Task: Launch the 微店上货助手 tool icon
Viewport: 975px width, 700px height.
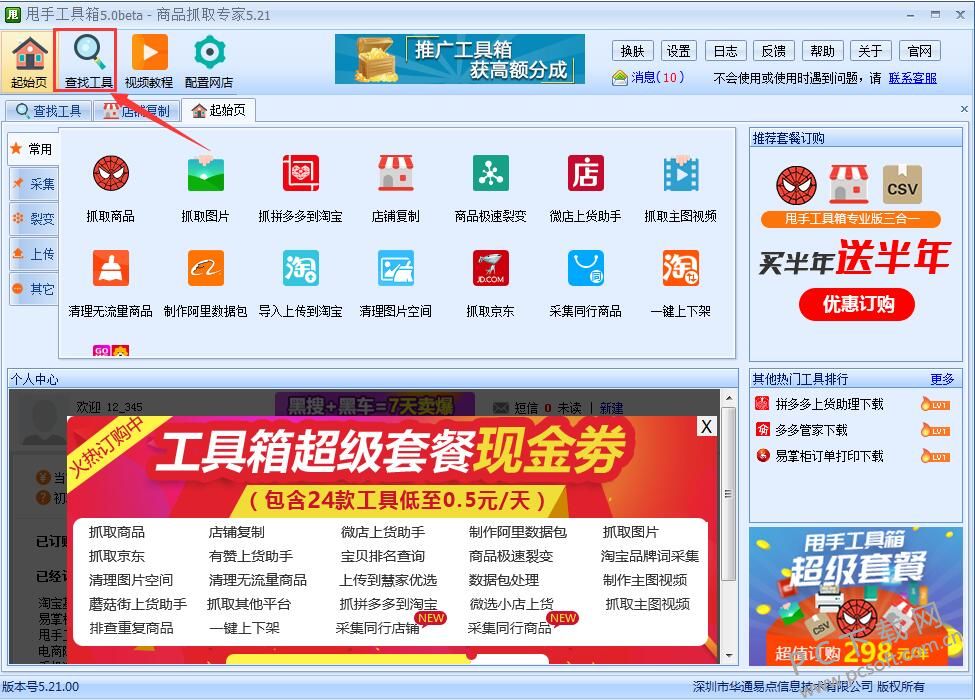Action: point(586,173)
